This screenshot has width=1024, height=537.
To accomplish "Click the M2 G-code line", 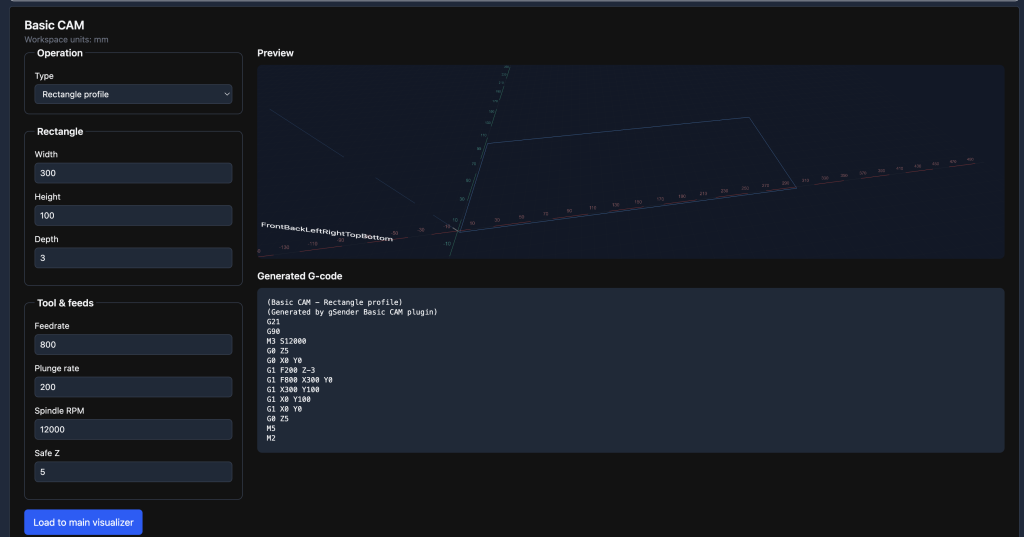I will pyautogui.click(x=271, y=438).
